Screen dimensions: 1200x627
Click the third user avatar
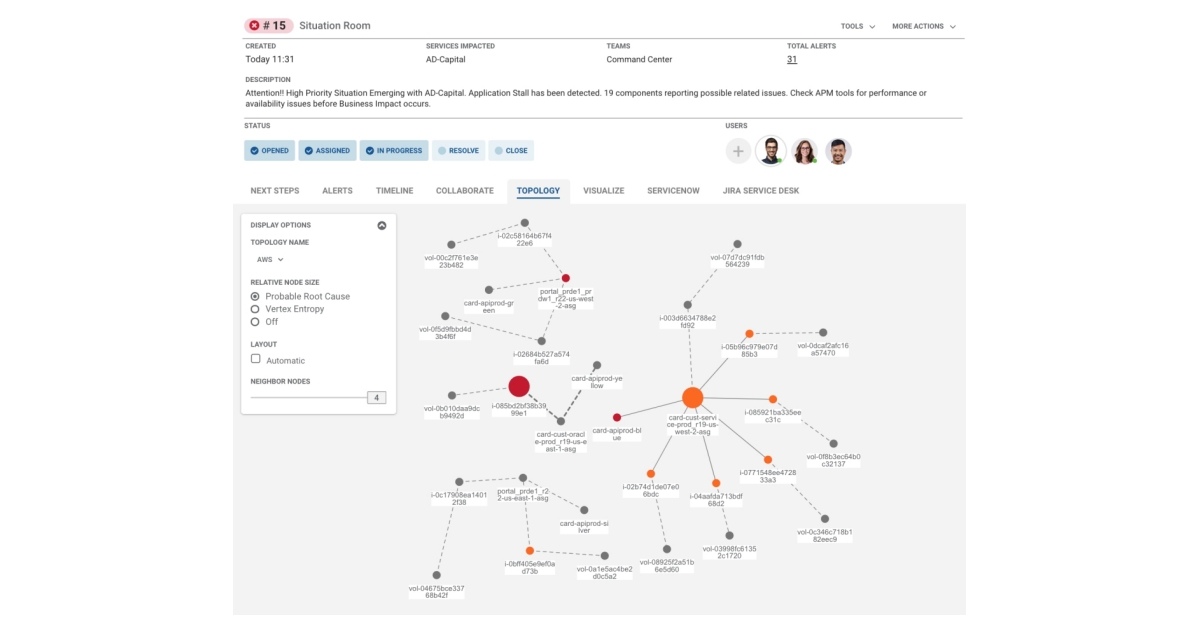point(836,151)
